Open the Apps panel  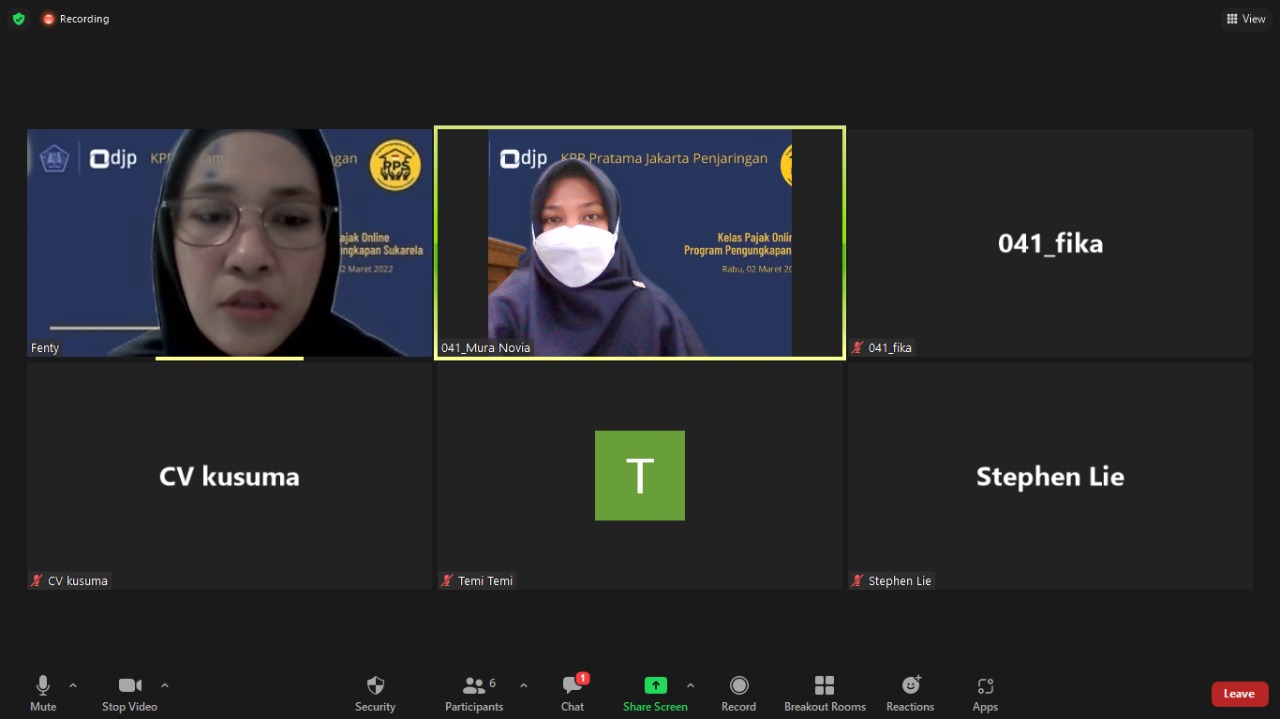(985, 686)
